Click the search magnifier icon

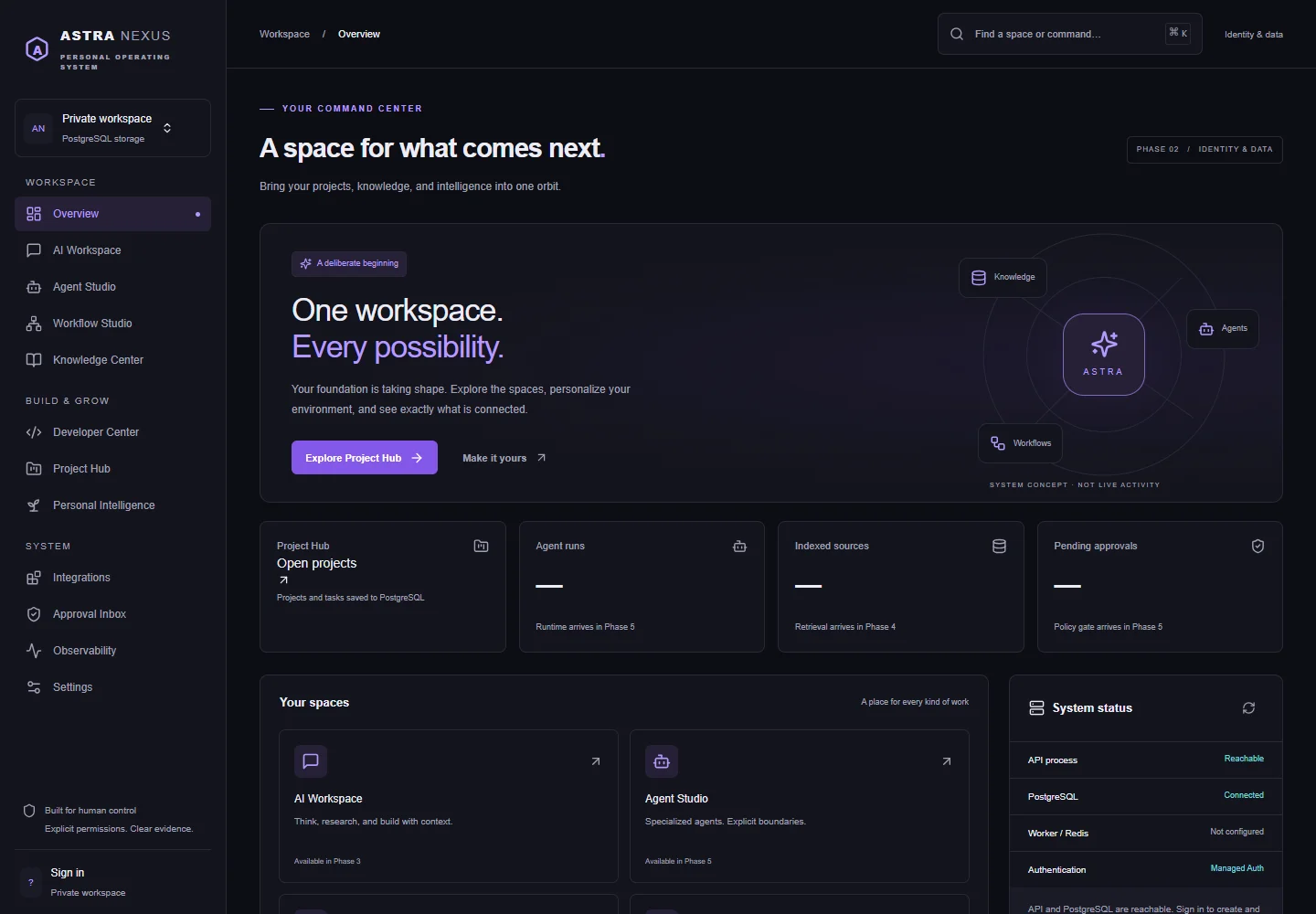point(957,34)
